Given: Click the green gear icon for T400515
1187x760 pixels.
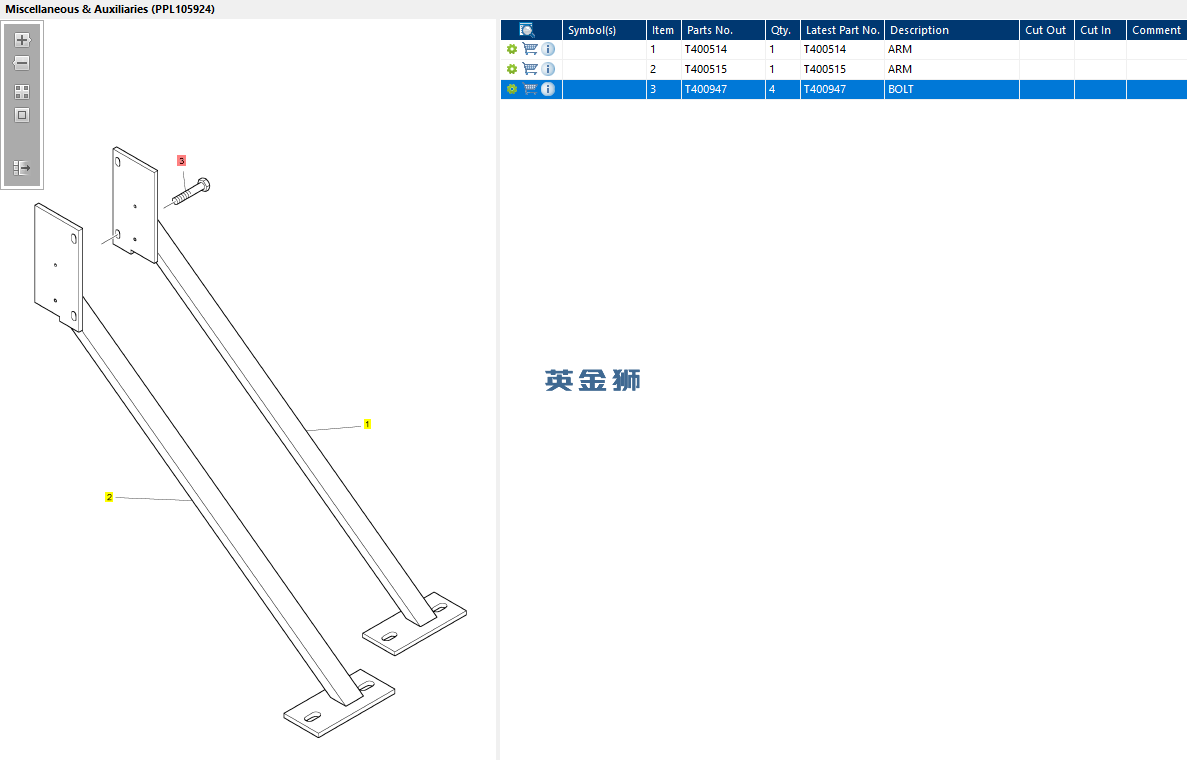Looking at the screenshot, I should pyautogui.click(x=512, y=69).
